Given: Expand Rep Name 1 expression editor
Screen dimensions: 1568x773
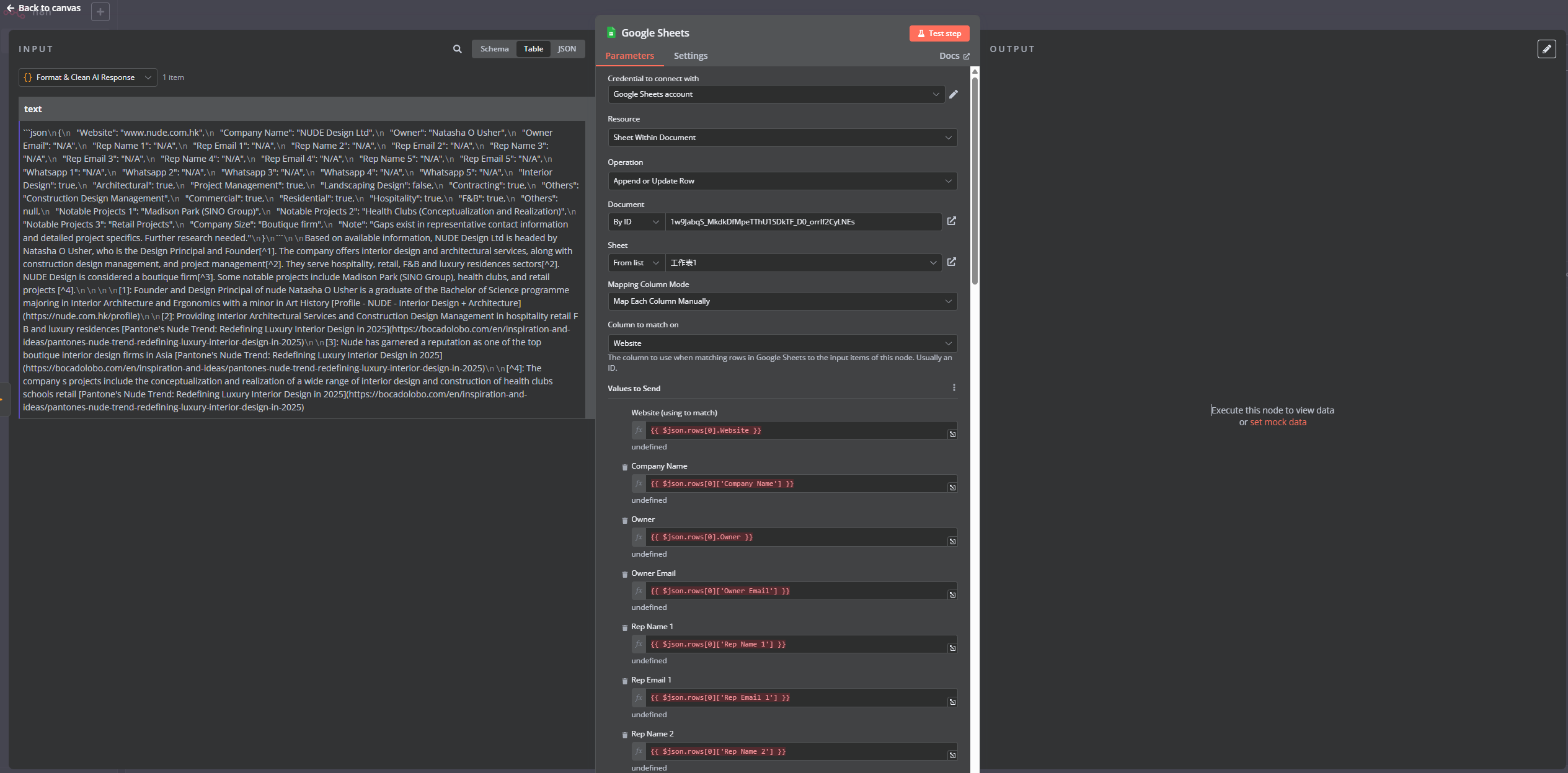Looking at the screenshot, I should coord(952,648).
